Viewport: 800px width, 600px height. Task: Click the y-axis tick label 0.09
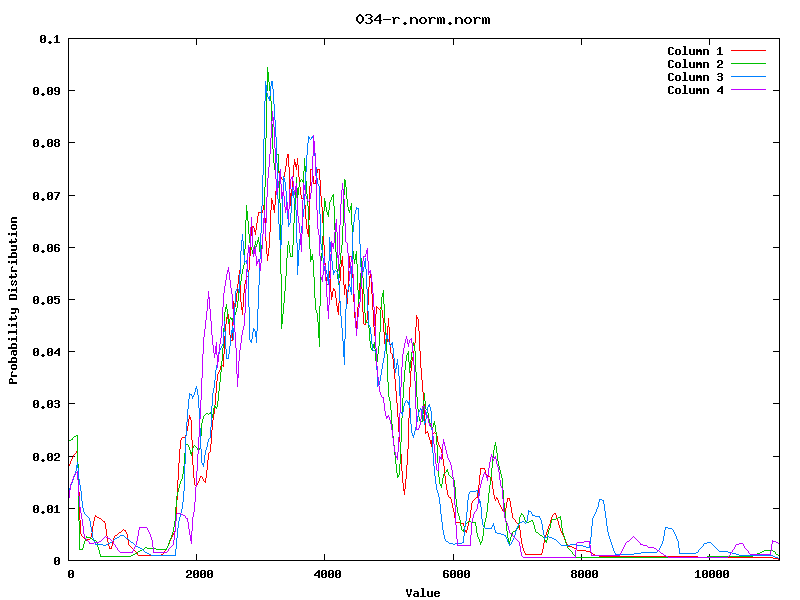tap(46, 91)
